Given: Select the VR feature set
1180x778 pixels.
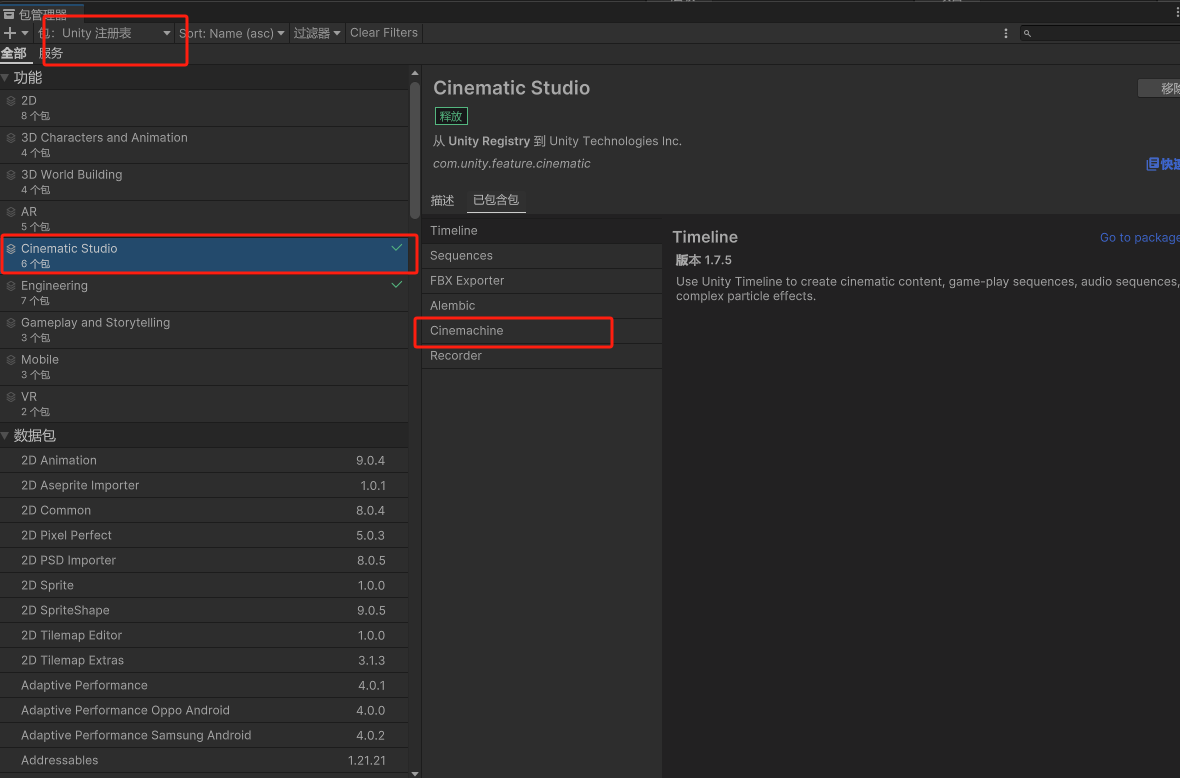Looking at the screenshot, I should click(205, 404).
